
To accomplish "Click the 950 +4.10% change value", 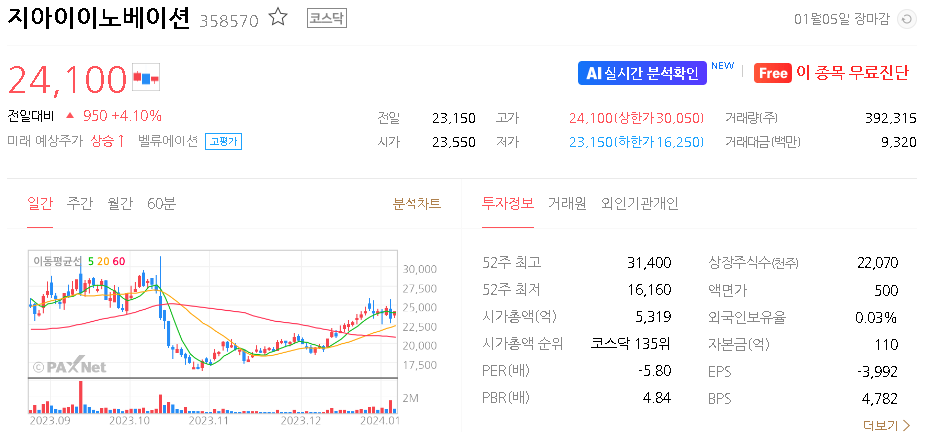I will (122, 115).
